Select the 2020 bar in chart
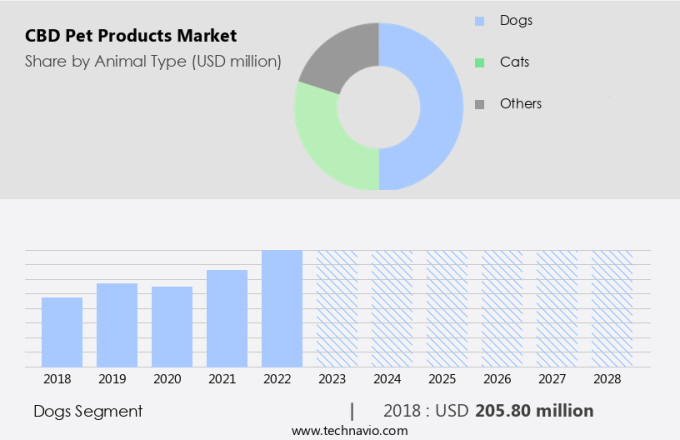The height and width of the screenshot is (440, 680). pos(172,326)
